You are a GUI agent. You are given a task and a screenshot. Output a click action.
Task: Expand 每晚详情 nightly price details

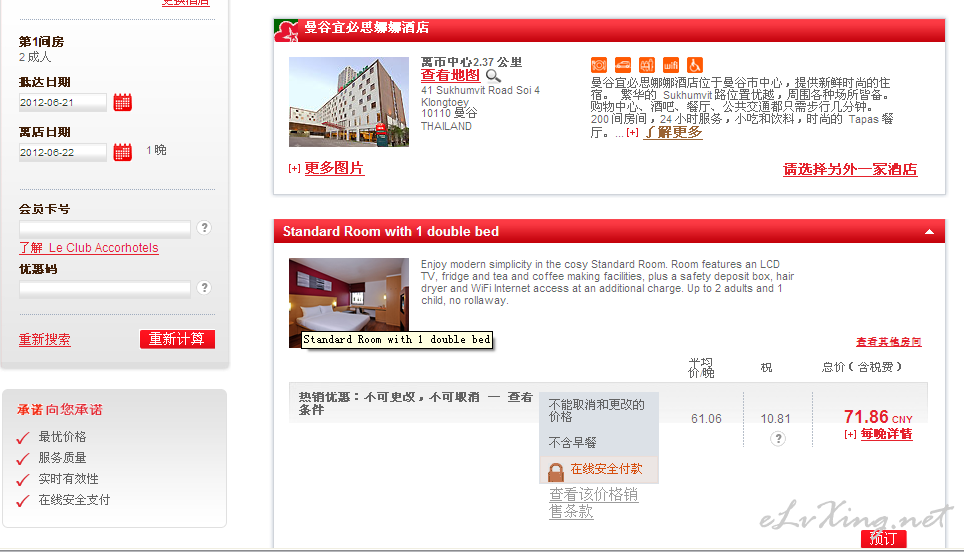coord(850,434)
